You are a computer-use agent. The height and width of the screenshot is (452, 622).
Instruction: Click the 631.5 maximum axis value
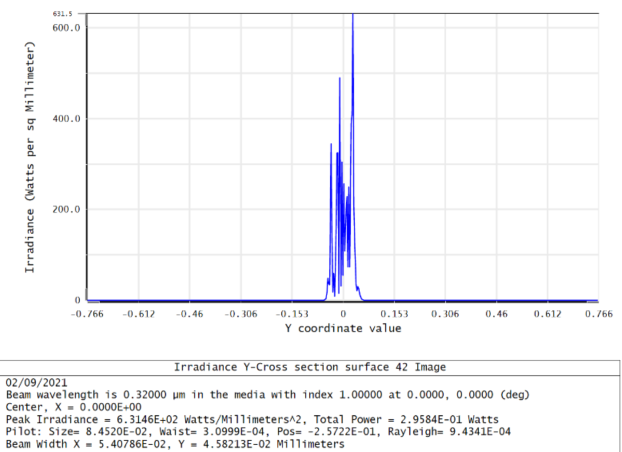(63, 14)
